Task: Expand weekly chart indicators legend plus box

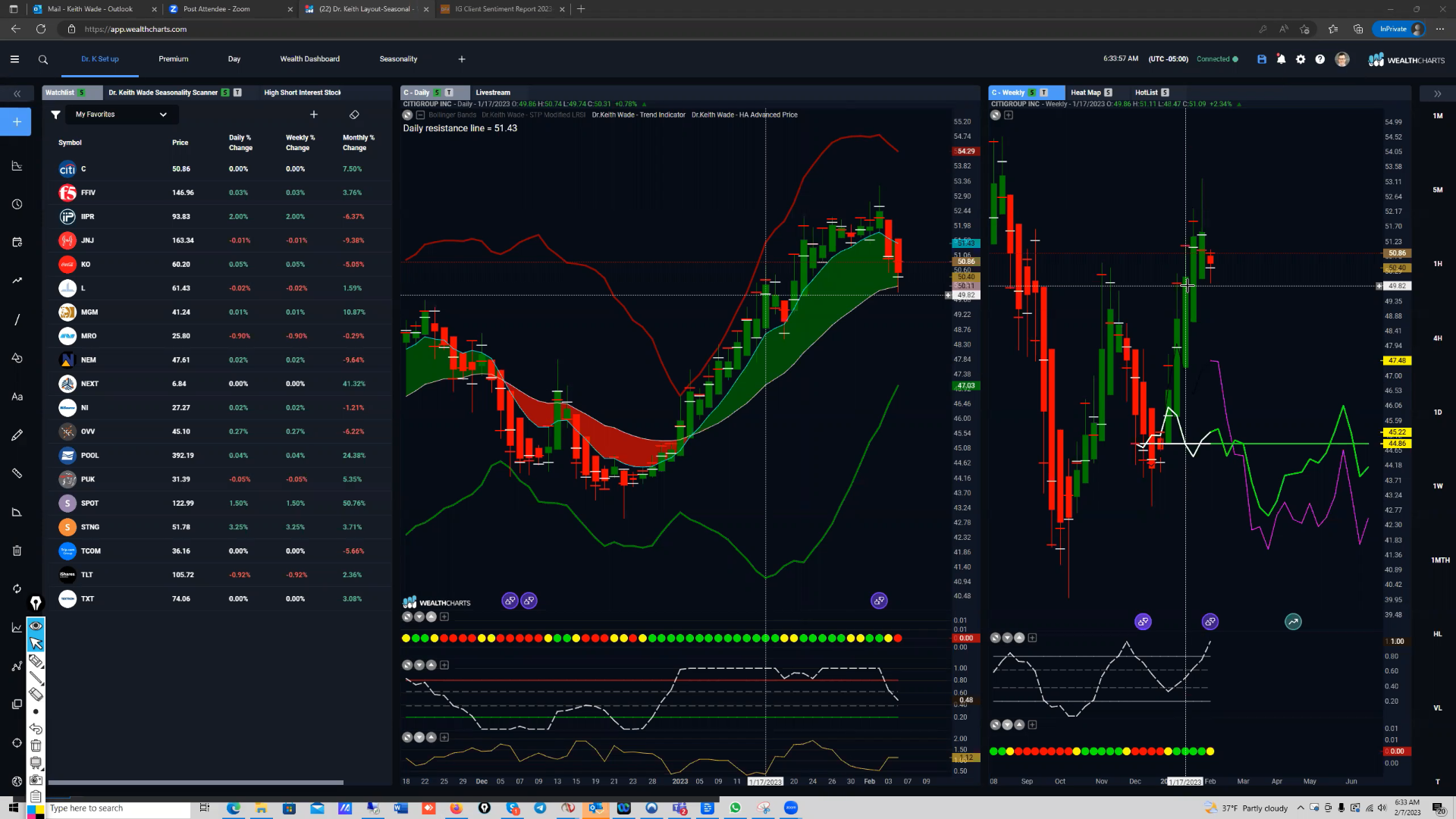Action: [1008, 115]
